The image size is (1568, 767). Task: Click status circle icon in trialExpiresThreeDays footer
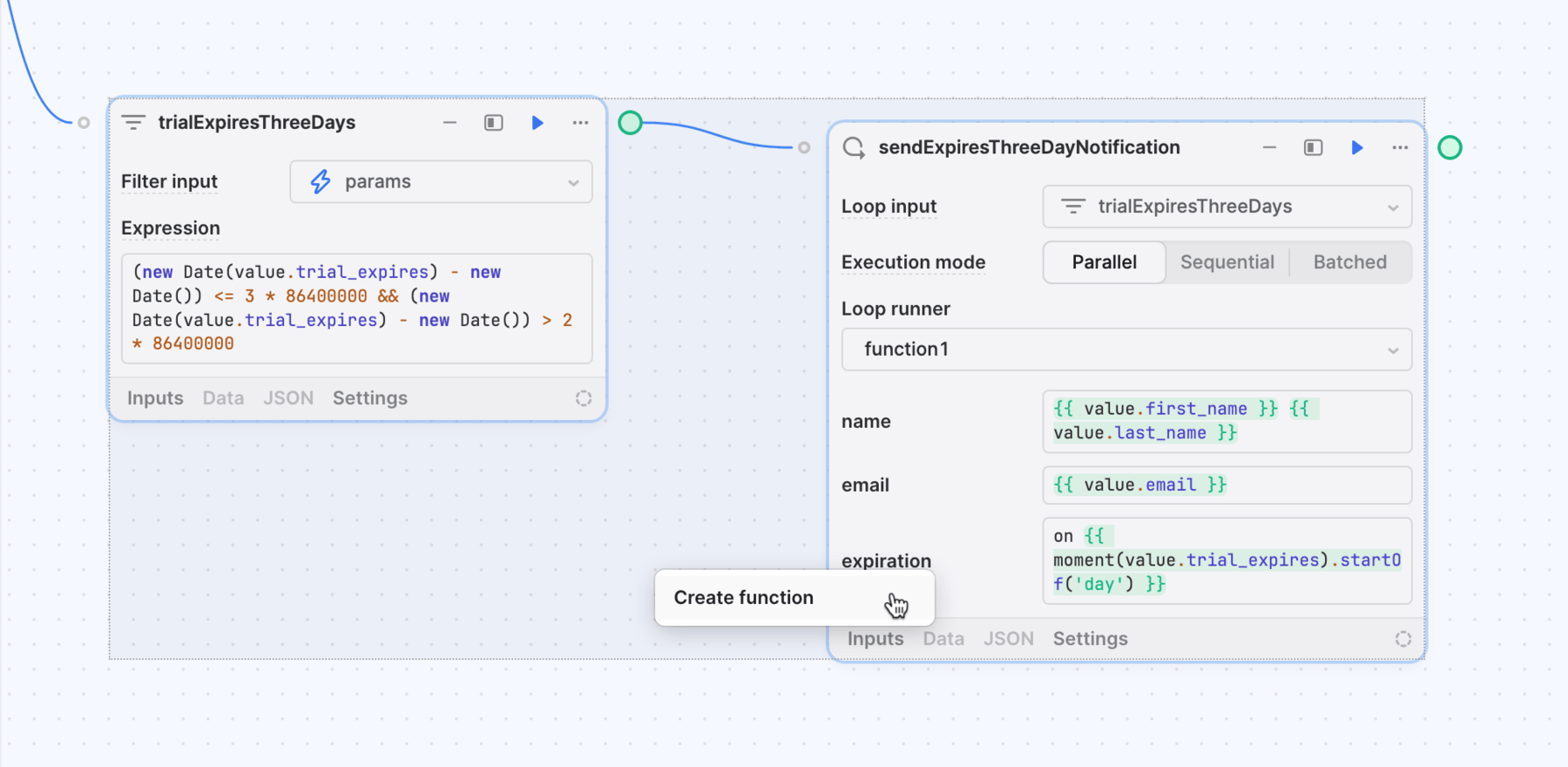click(x=584, y=398)
